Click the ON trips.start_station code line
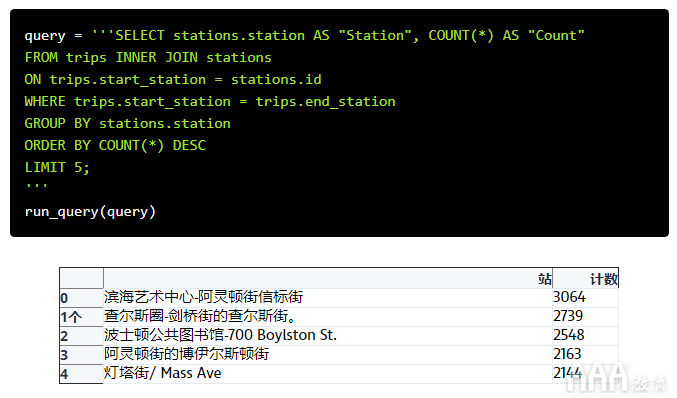 pyautogui.click(x=173, y=79)
